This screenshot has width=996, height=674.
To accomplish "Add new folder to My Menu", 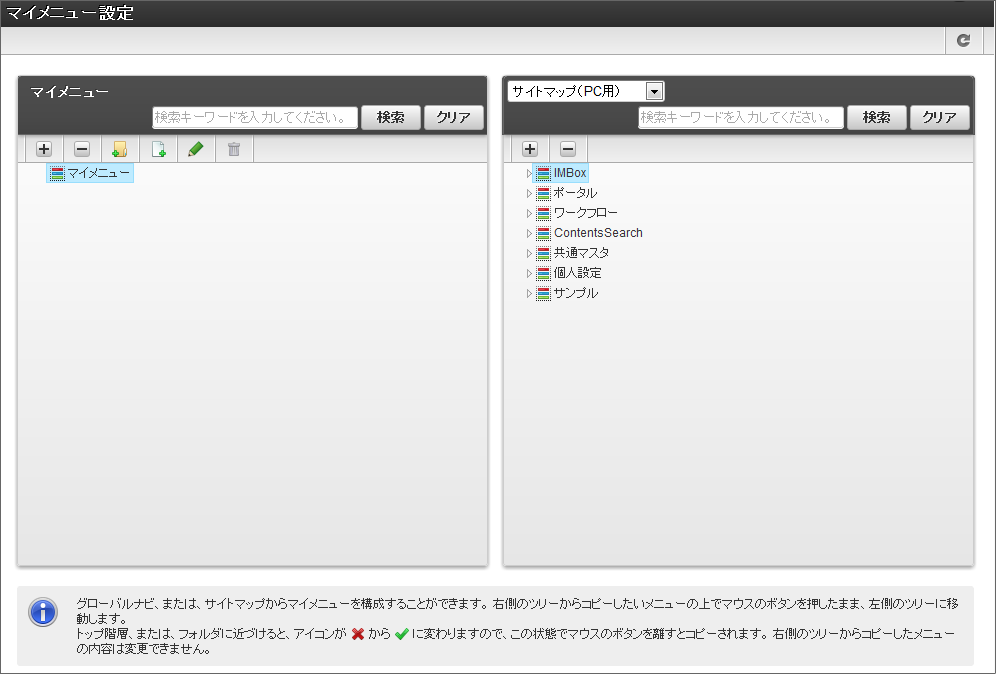I will (119, 149).
